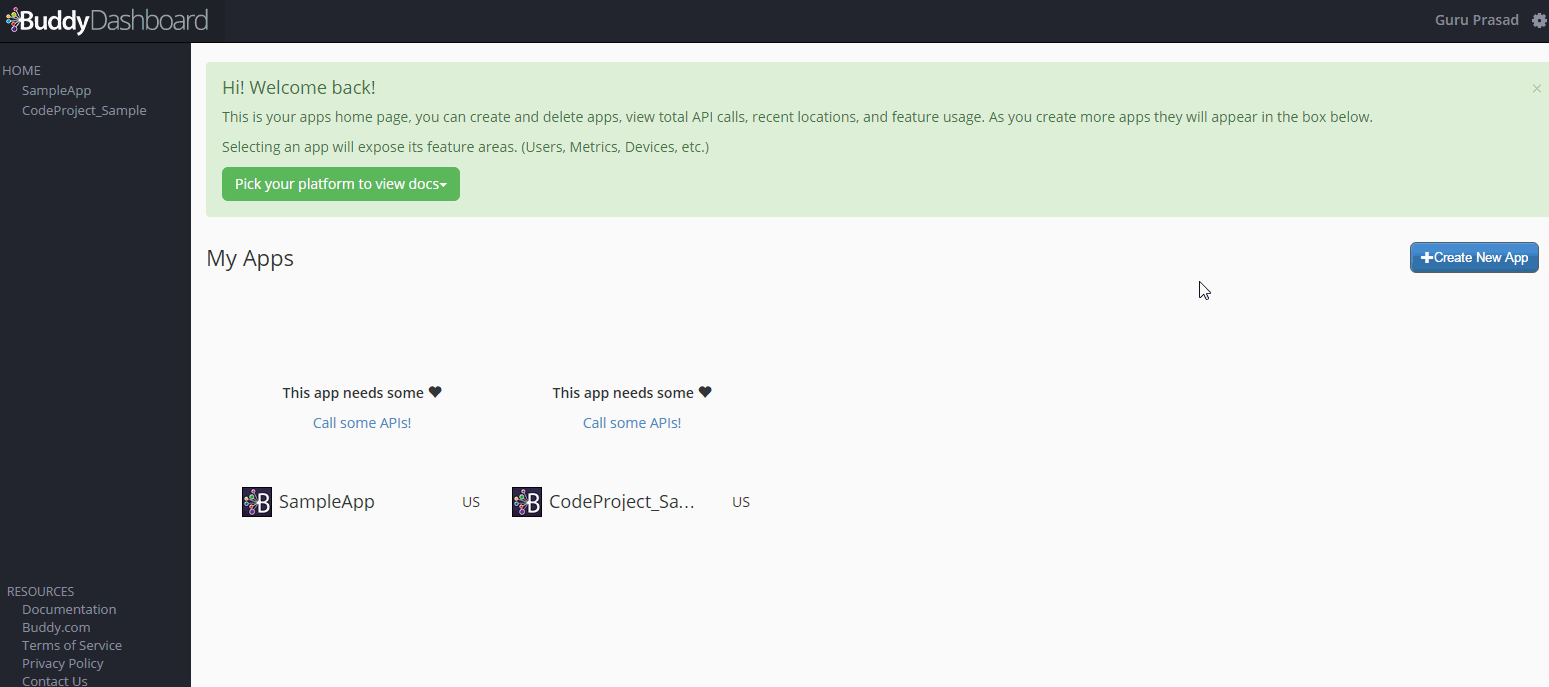Click the RESOURCES sidebar heading
1549x687 pixels.
coord(40,592)
